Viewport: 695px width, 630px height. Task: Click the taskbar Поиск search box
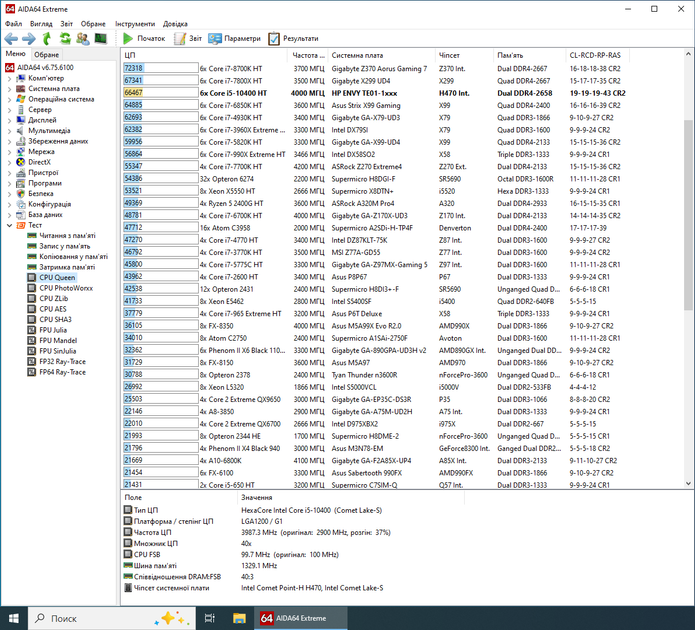point(112,618)
